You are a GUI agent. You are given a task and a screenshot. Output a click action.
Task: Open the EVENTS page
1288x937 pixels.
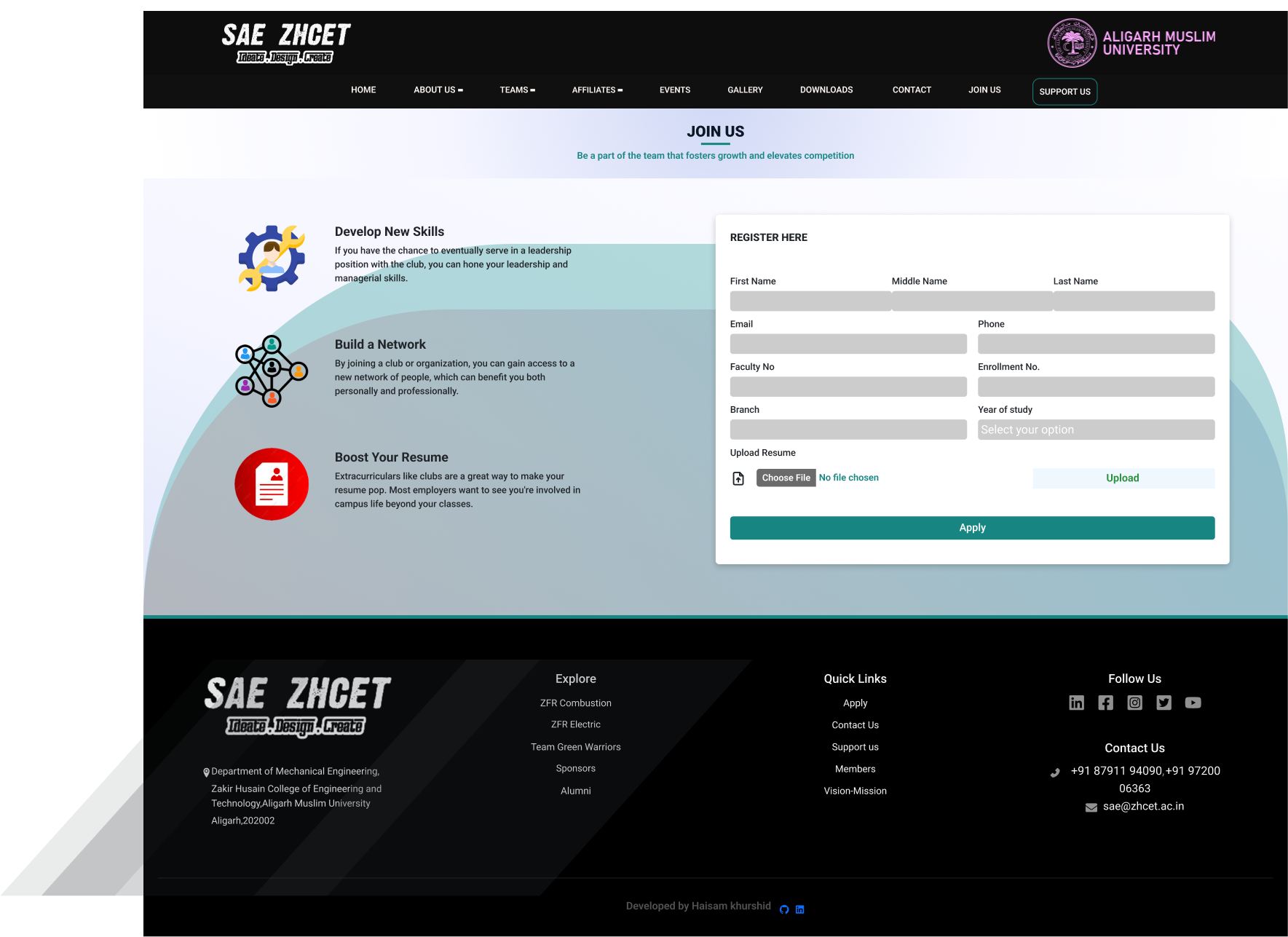pyautogui.click(x=675, y=90)
